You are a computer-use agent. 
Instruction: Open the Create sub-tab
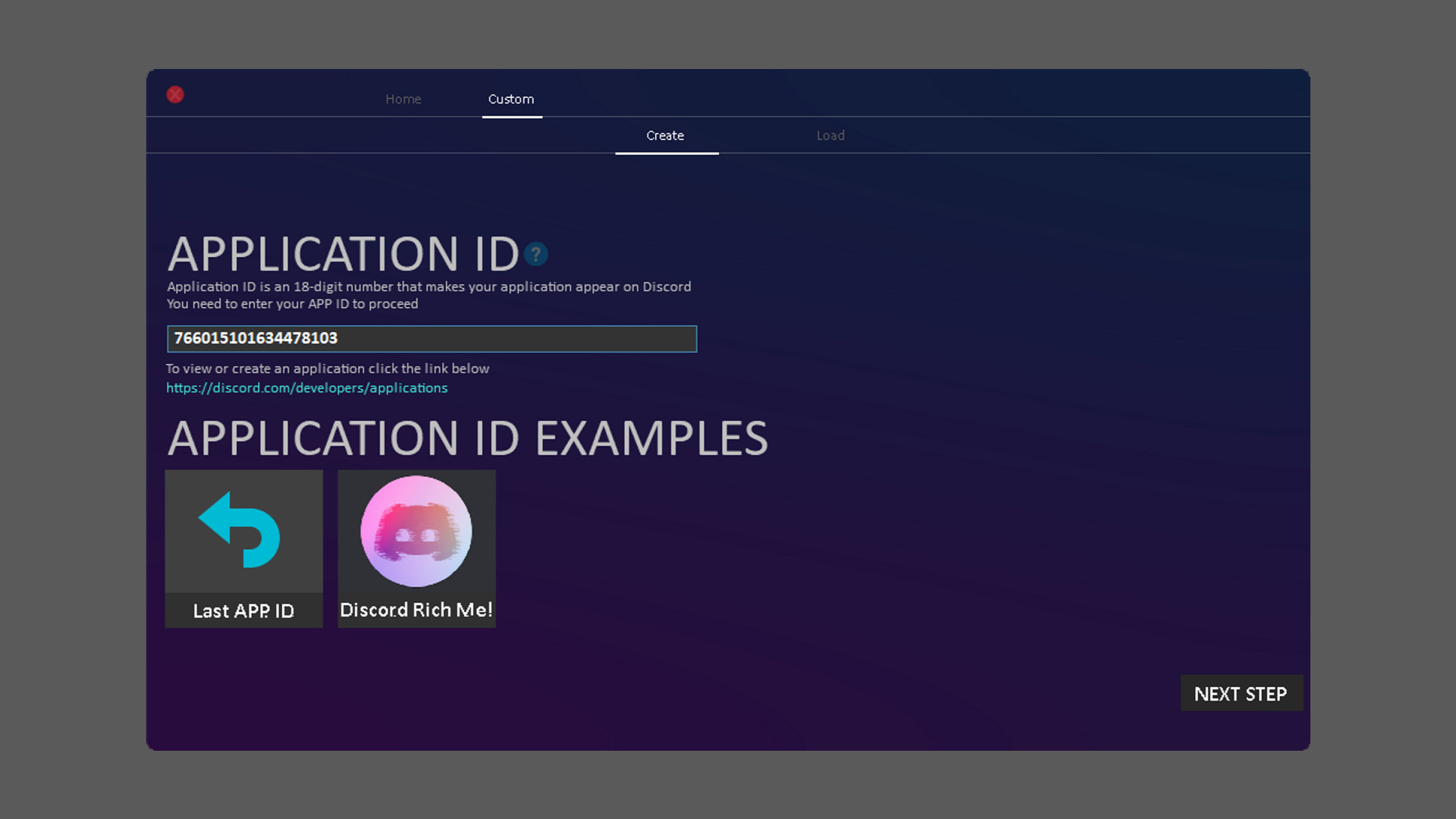point(665,136)
